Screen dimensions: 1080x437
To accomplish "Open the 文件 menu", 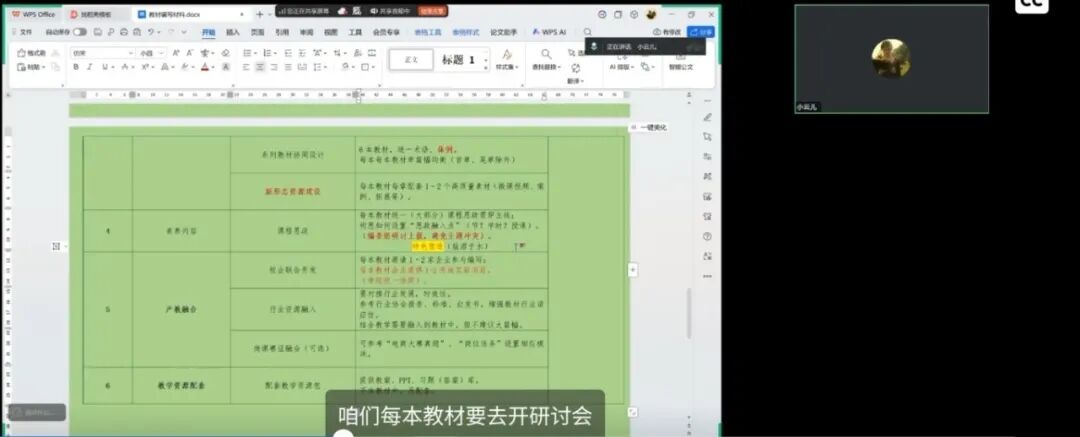I will [x=22, y=32].
